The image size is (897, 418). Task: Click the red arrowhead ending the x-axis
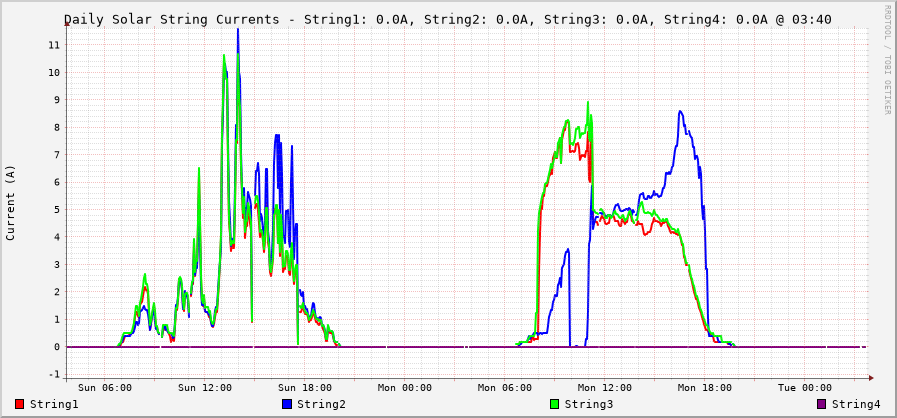[871, 378]
